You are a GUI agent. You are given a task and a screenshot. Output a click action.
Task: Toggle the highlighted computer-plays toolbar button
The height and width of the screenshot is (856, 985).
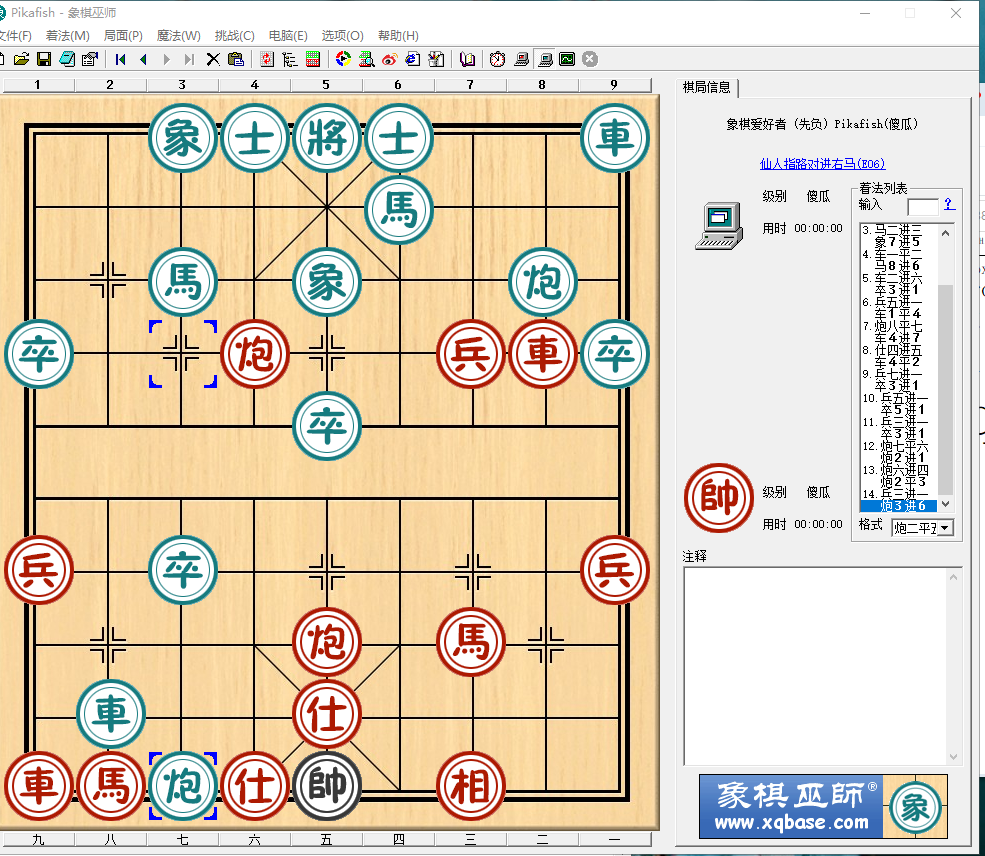coord(545,59)
